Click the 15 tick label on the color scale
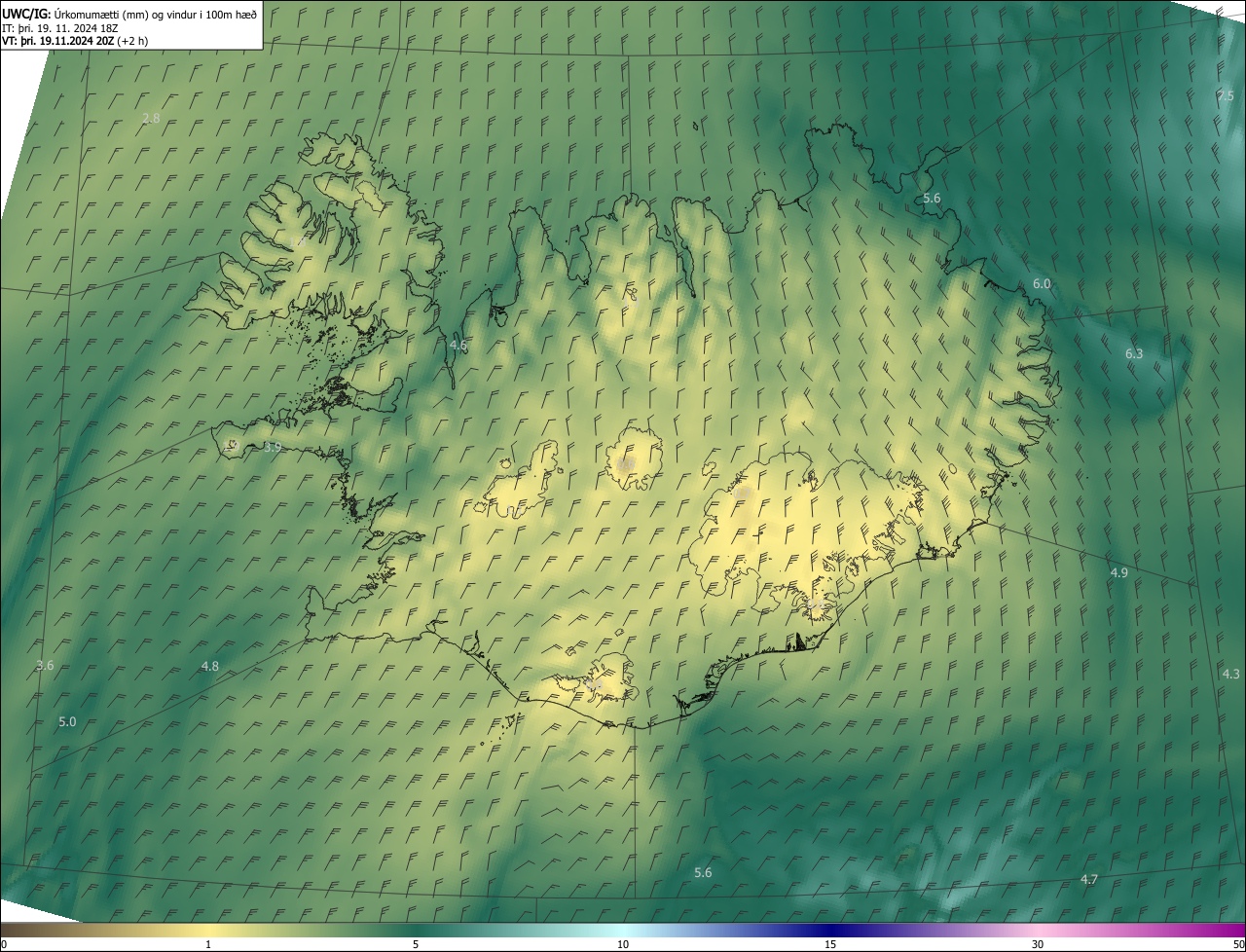1246x952 pixels. click(830, 945)
